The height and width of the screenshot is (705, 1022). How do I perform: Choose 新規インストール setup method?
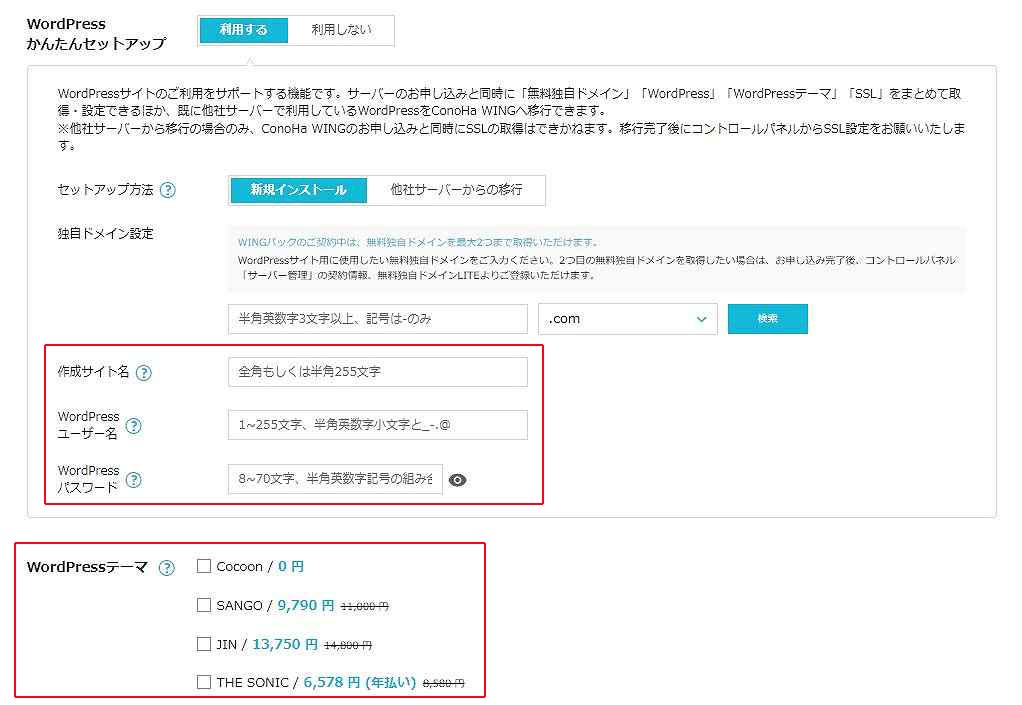point(299,190)
